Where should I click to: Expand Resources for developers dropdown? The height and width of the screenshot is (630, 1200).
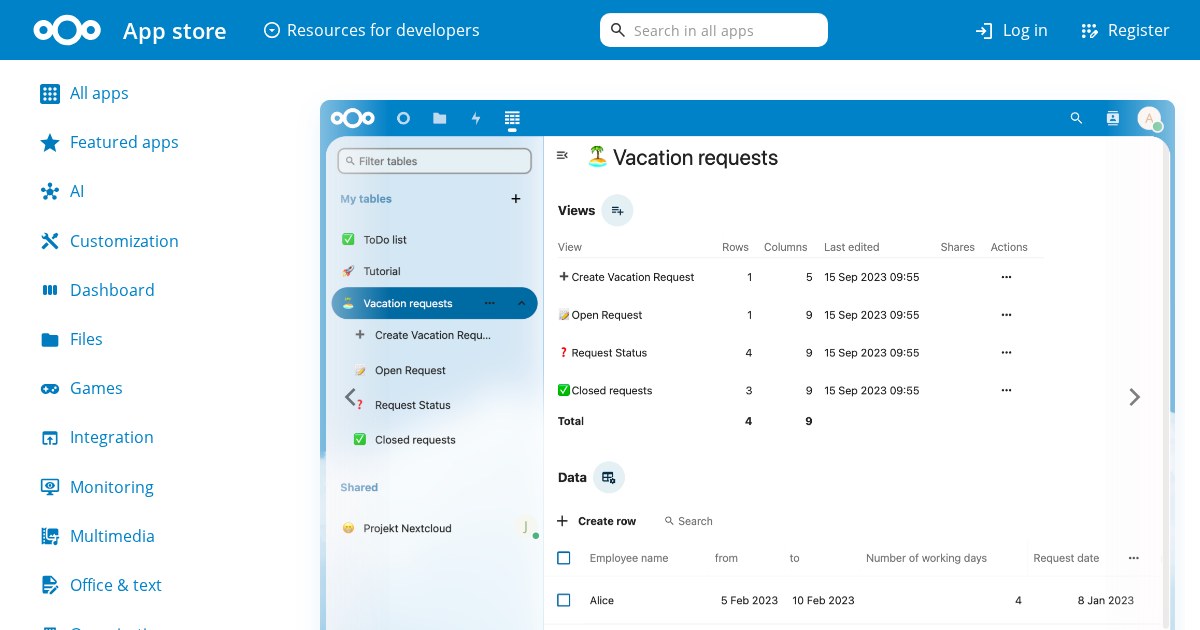371,30
